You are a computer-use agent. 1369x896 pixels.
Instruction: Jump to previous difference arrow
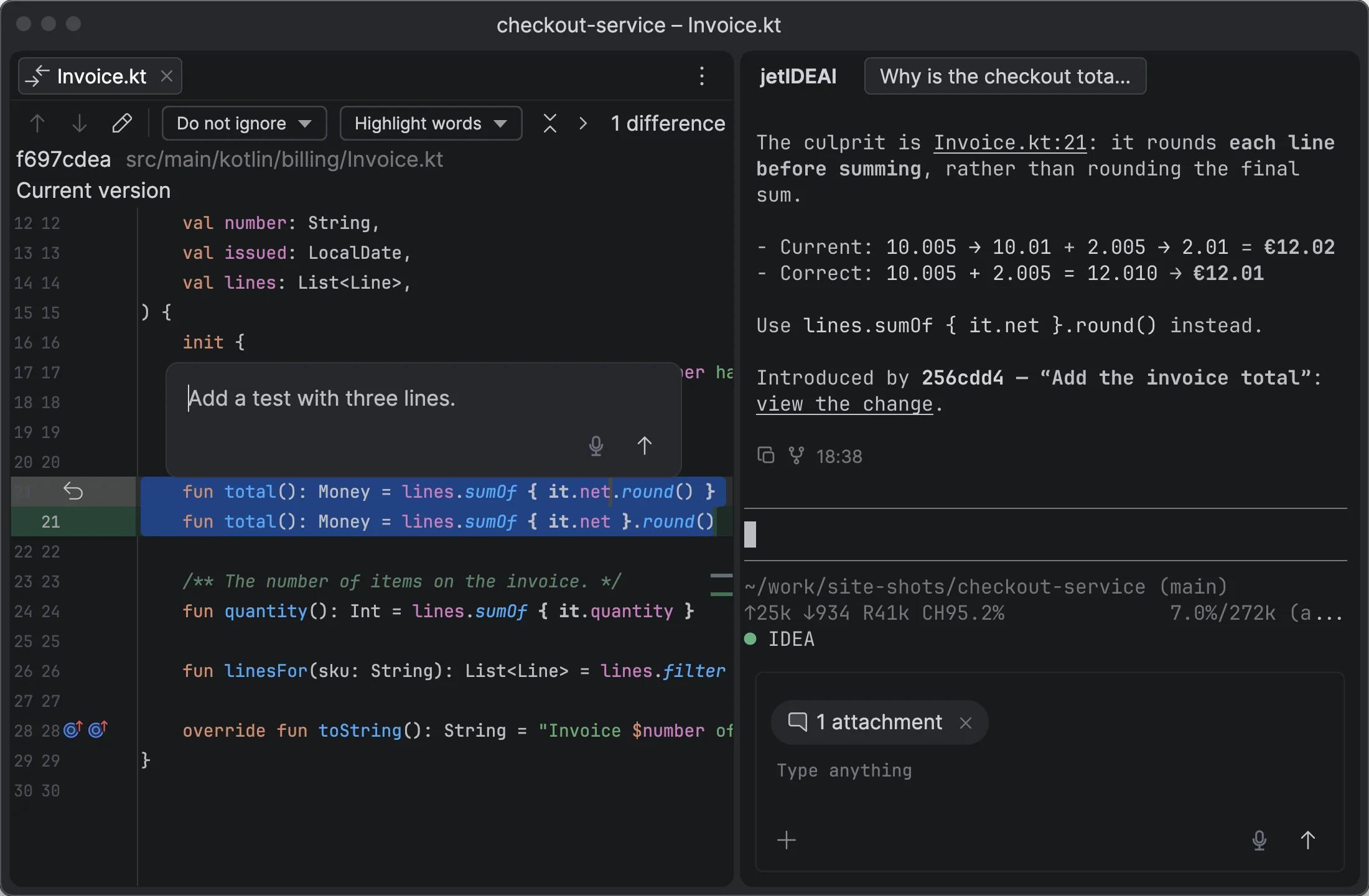coord(37,123)
